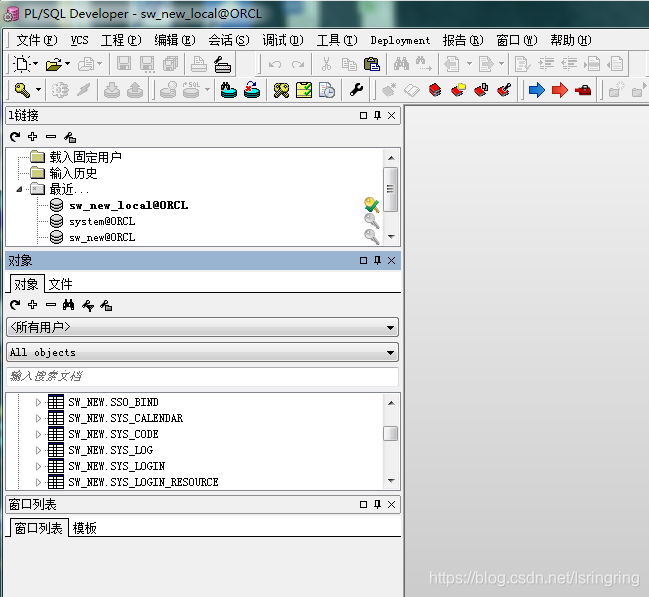
Task: Pin the 对象 panel
Action: point(377,260)
